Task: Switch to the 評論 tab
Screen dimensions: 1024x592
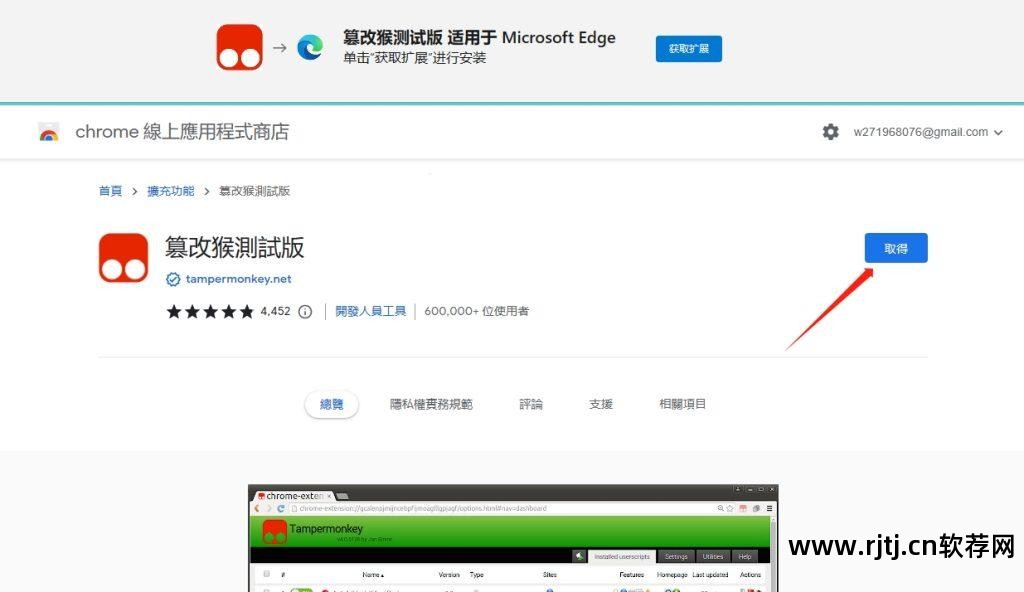Action: pos(531,404)
